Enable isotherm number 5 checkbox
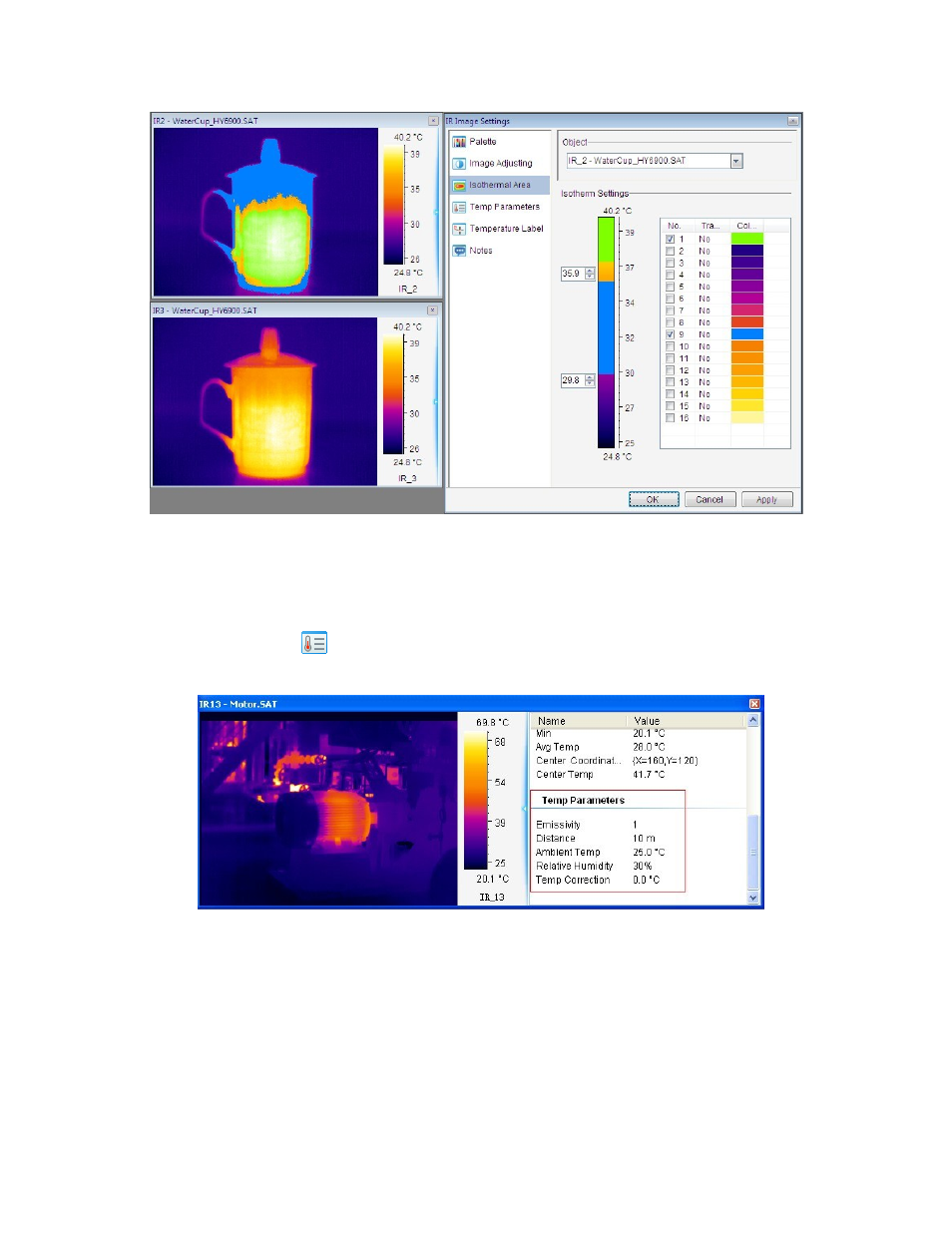 pyautogui.click(x=670, y=287)
